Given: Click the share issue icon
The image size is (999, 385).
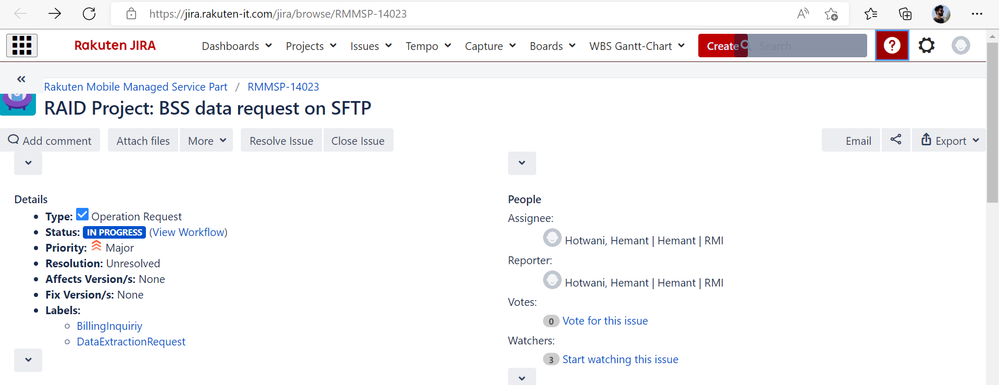Looking at the screenshot, I should click(896, 140).
